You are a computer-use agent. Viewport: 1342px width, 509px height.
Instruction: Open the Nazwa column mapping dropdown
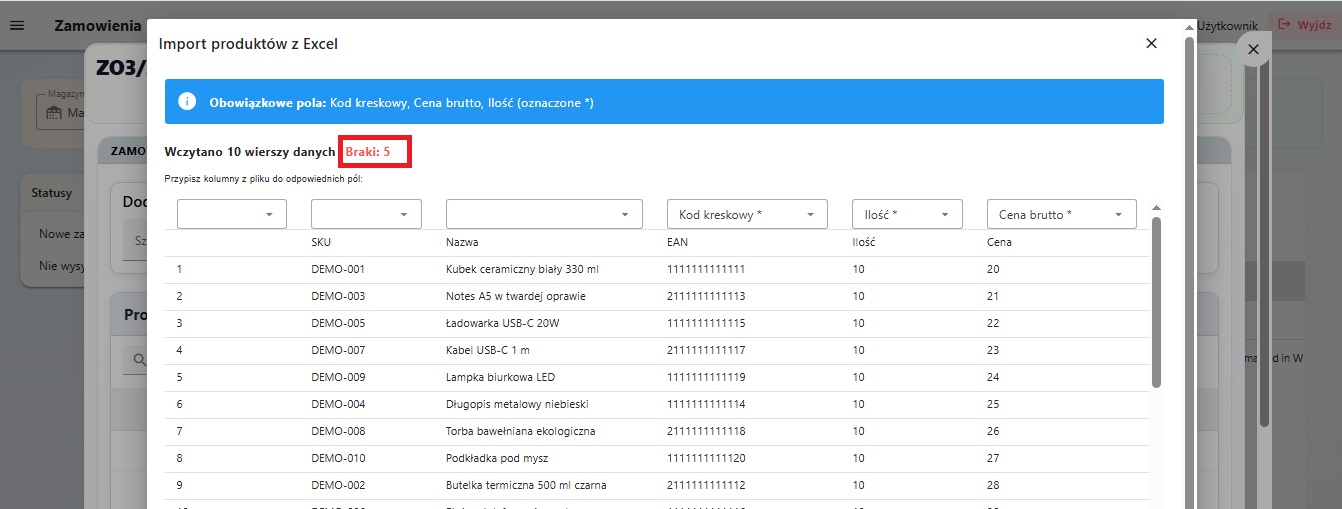point(544,214)
